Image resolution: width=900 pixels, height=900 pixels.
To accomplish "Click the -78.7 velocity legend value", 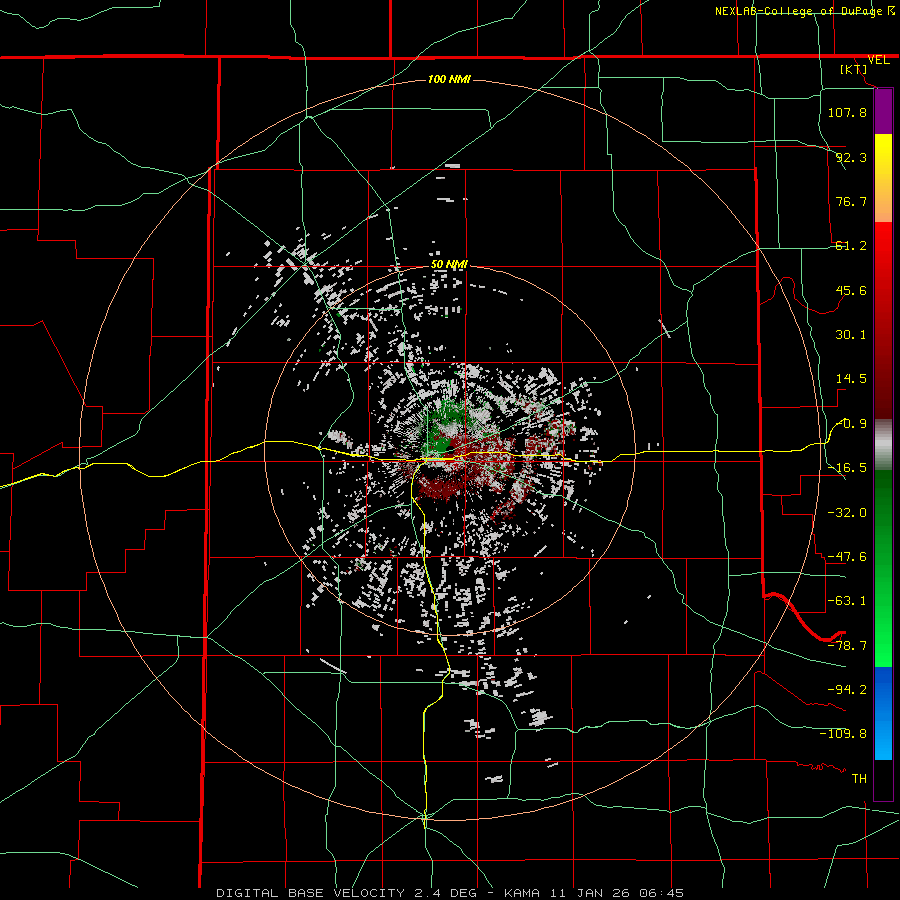I will click(847, 646).
